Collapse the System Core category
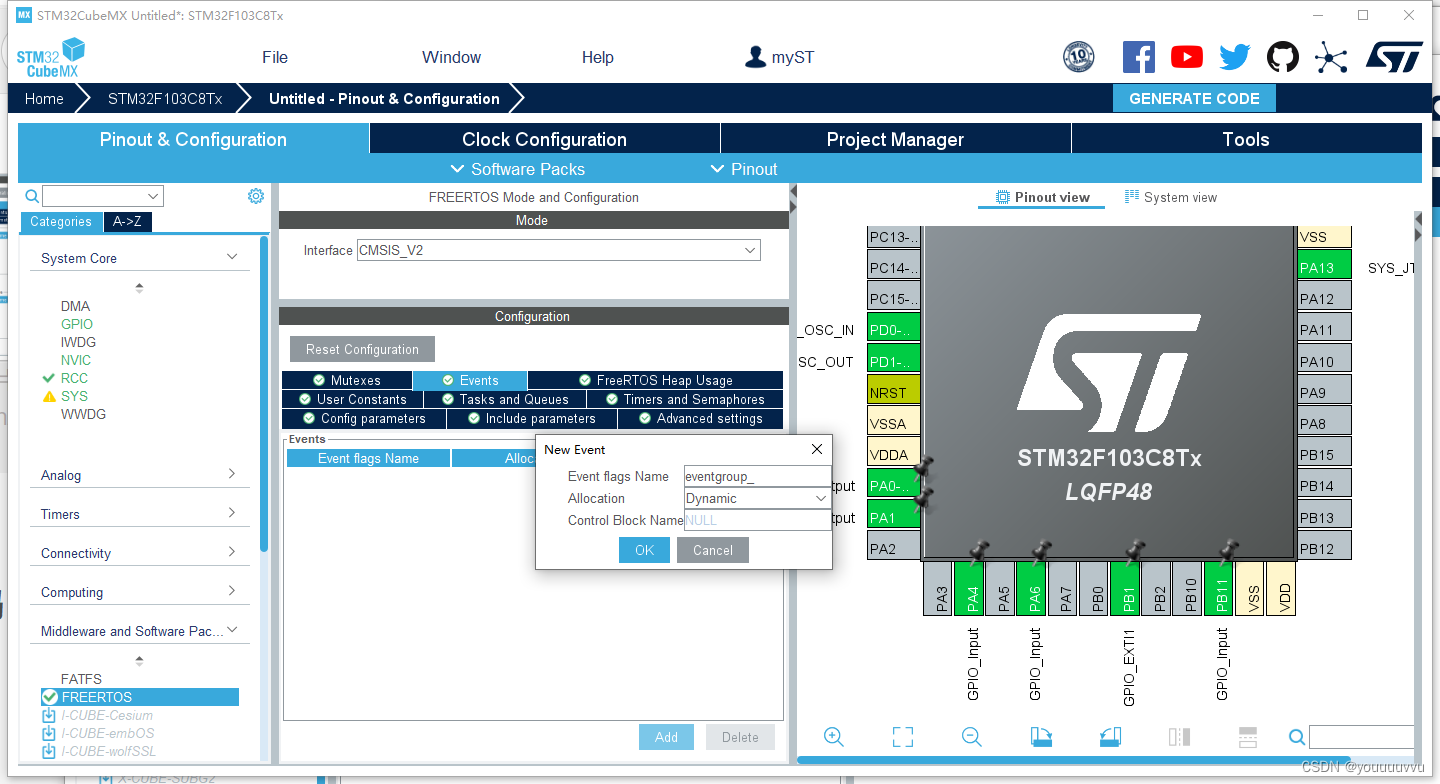The height and width of the screenshot is (784, 1440). tap(232, 257)
